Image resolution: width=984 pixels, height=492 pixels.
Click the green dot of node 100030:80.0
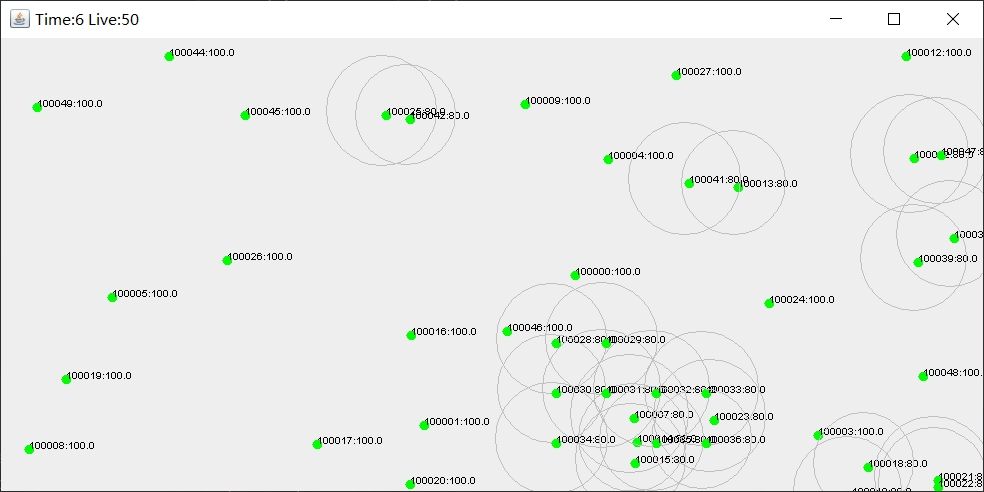coord(556,393)
